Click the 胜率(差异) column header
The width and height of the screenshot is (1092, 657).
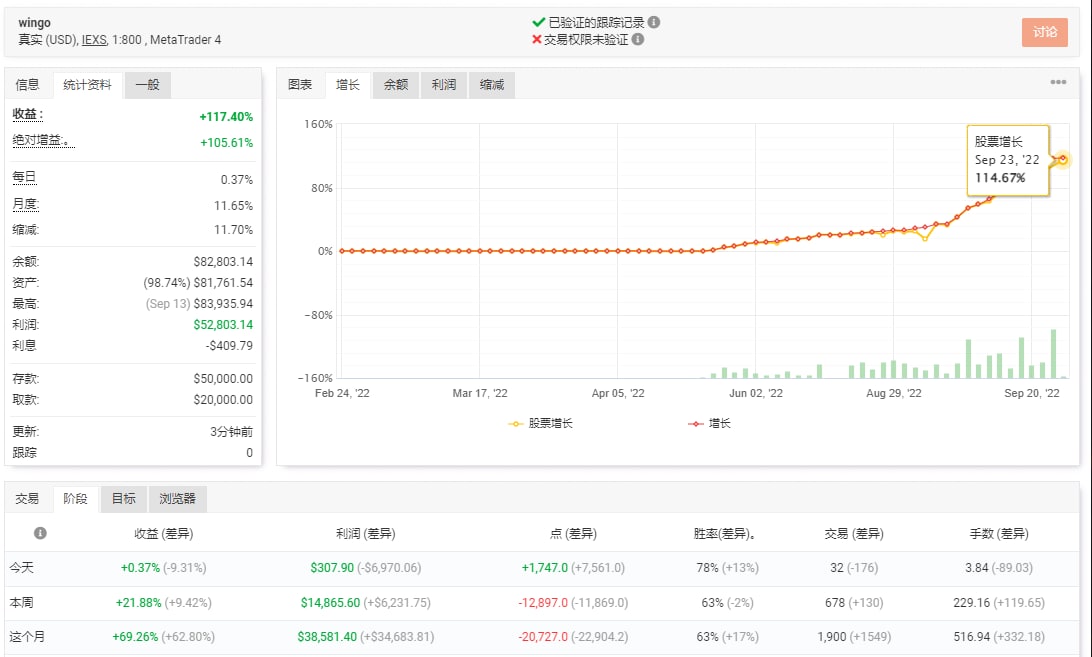click(724, 534)
